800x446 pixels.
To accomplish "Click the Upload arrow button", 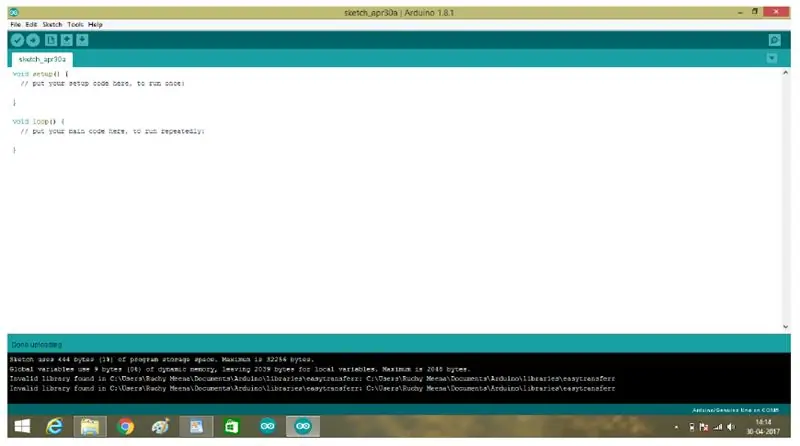I will pos(33,40).
